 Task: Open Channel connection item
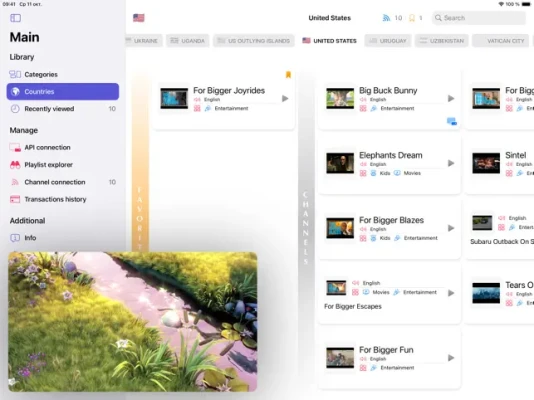[x=63, y=182]
